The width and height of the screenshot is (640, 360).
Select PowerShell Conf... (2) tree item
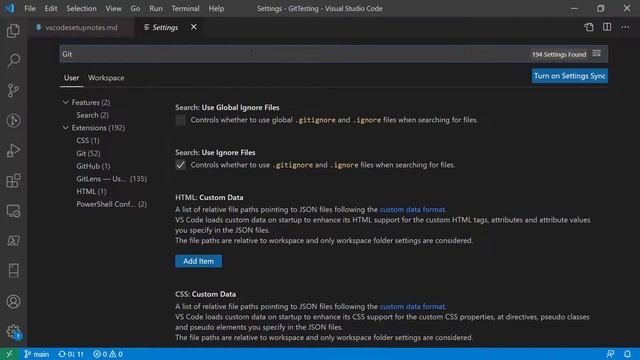pos(111,204)
